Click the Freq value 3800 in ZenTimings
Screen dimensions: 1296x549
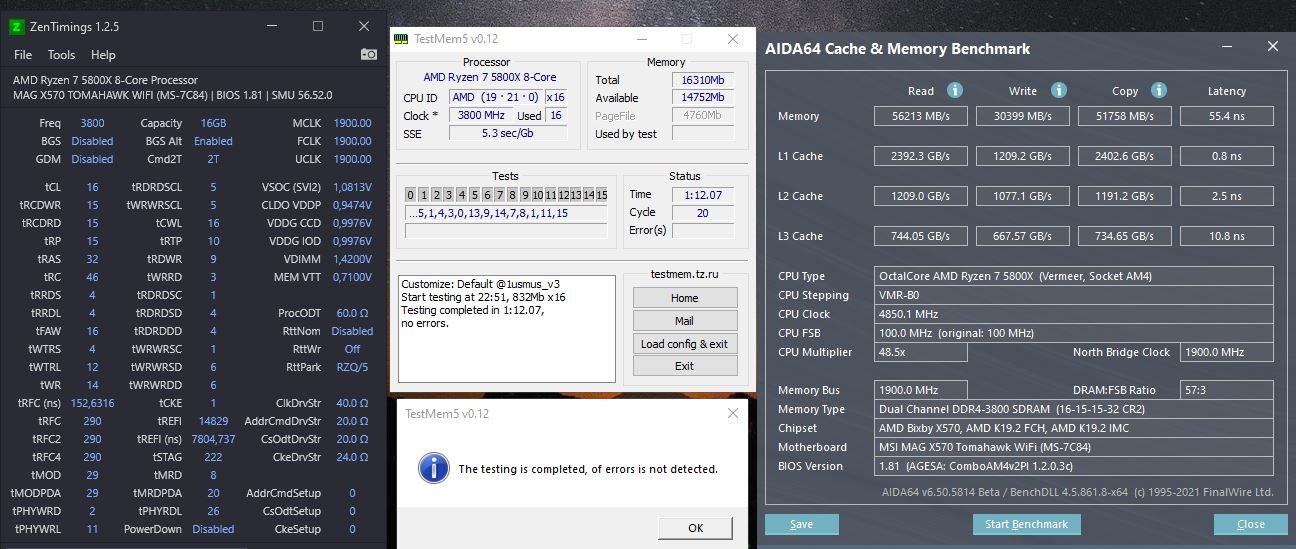click(x=91, y=124)
